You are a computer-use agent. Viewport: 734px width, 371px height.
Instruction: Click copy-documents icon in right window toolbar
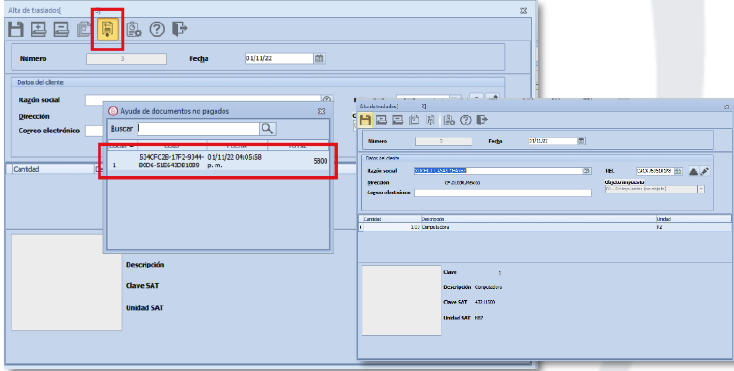tap(414, 120)
